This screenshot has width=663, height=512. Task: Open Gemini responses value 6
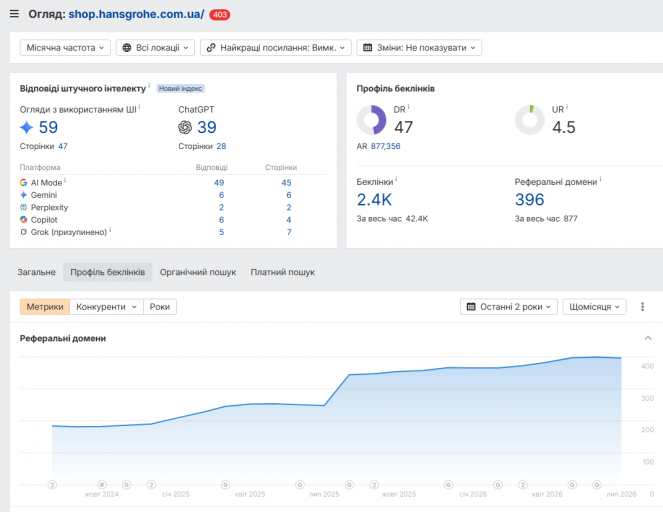pos(221,195)
